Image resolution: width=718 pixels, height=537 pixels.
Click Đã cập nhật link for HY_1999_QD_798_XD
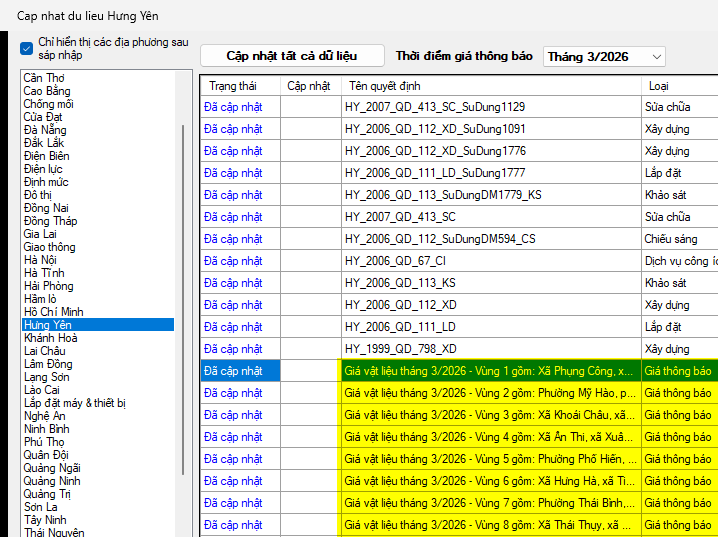pyautogui.click(x=233, y=349)
